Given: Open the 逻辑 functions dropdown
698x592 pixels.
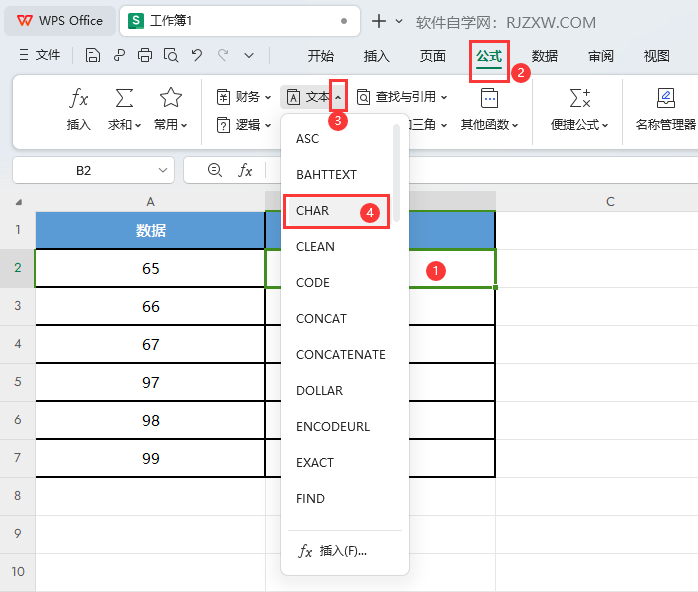Looking at the screenshot, I should coord(243,125).
